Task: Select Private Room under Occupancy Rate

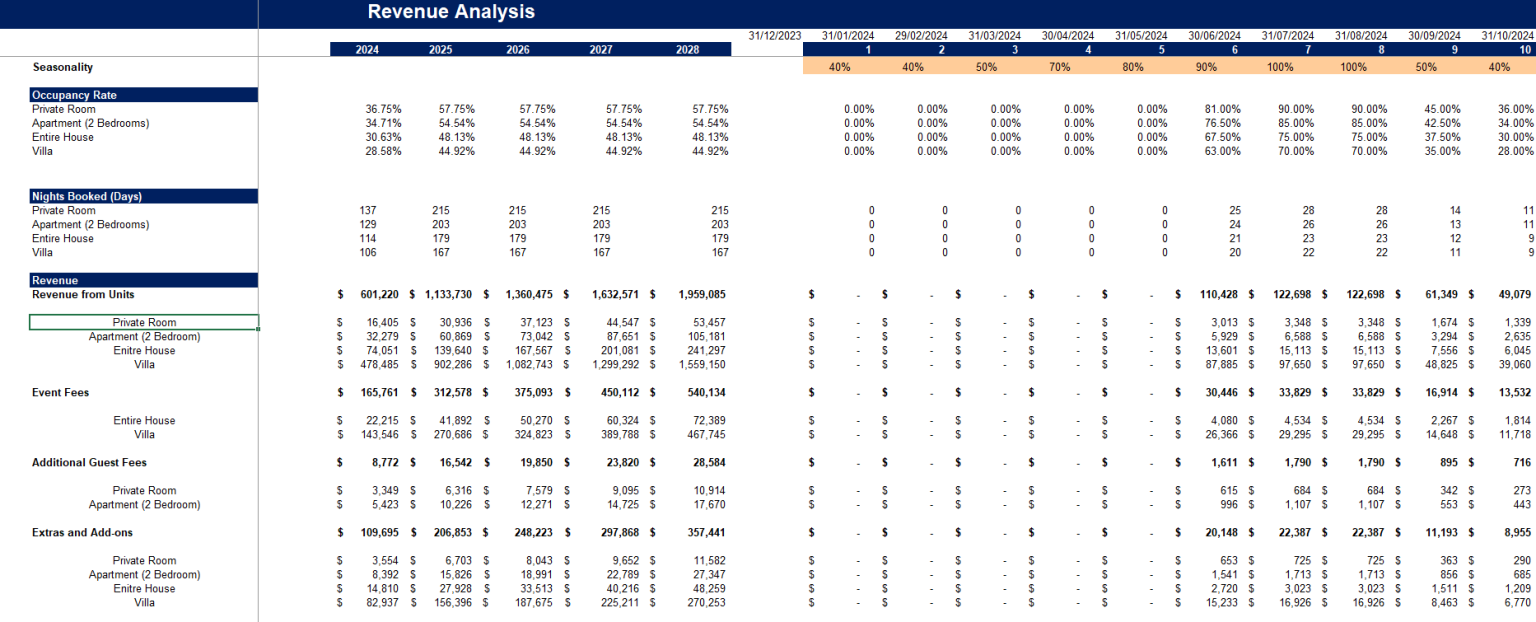Action: coord(64,109)
